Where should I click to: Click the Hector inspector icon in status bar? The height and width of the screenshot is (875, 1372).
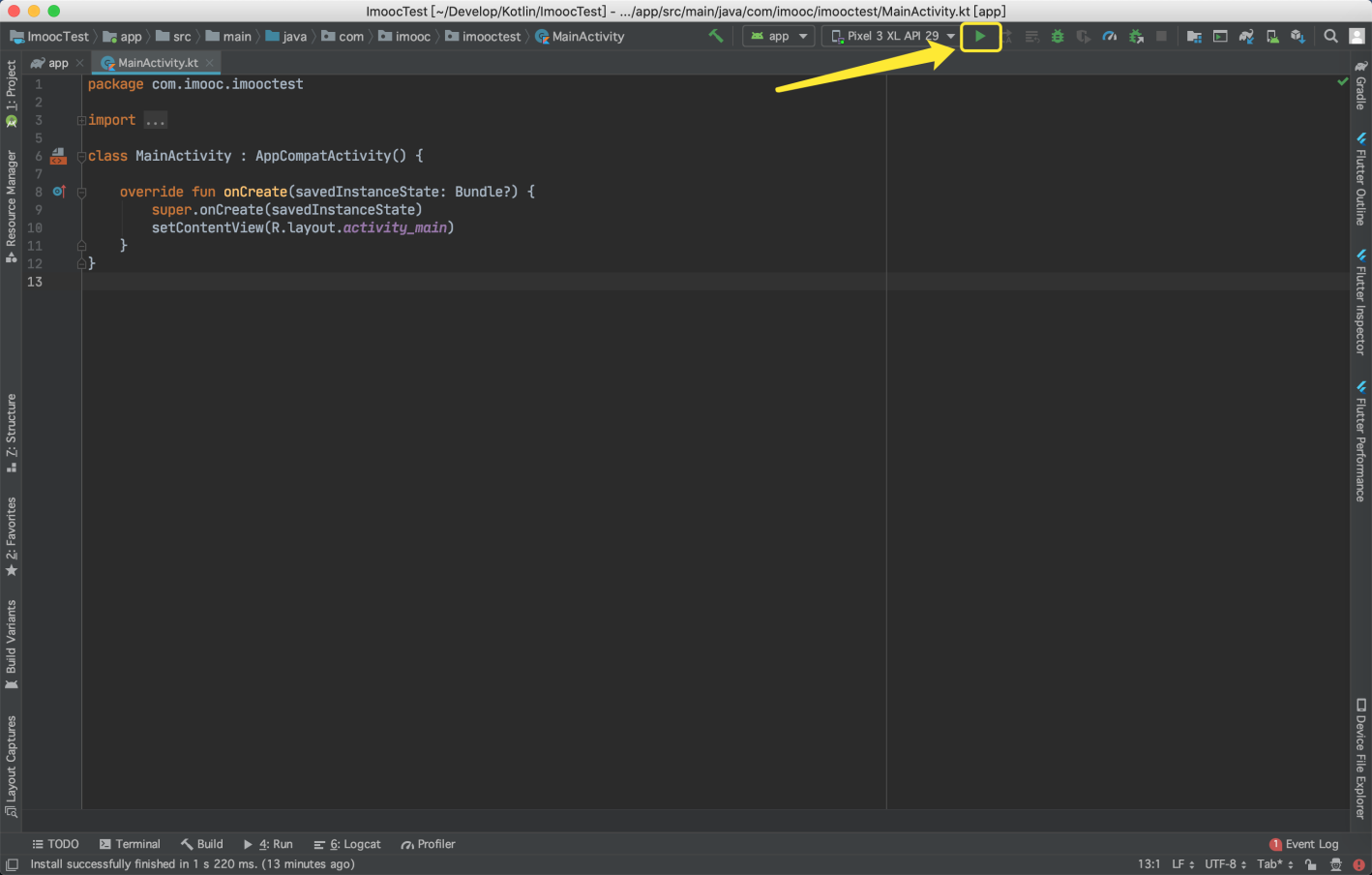[x=1335, y=864]
